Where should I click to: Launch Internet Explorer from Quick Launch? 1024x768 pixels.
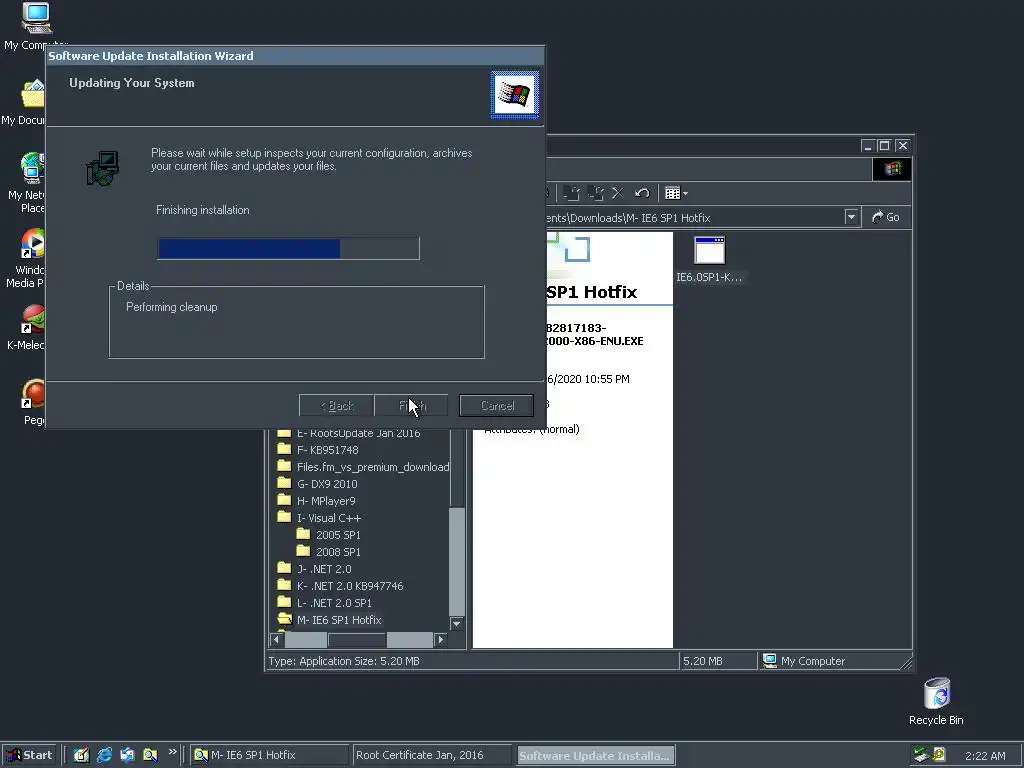[x=104, y=755]
